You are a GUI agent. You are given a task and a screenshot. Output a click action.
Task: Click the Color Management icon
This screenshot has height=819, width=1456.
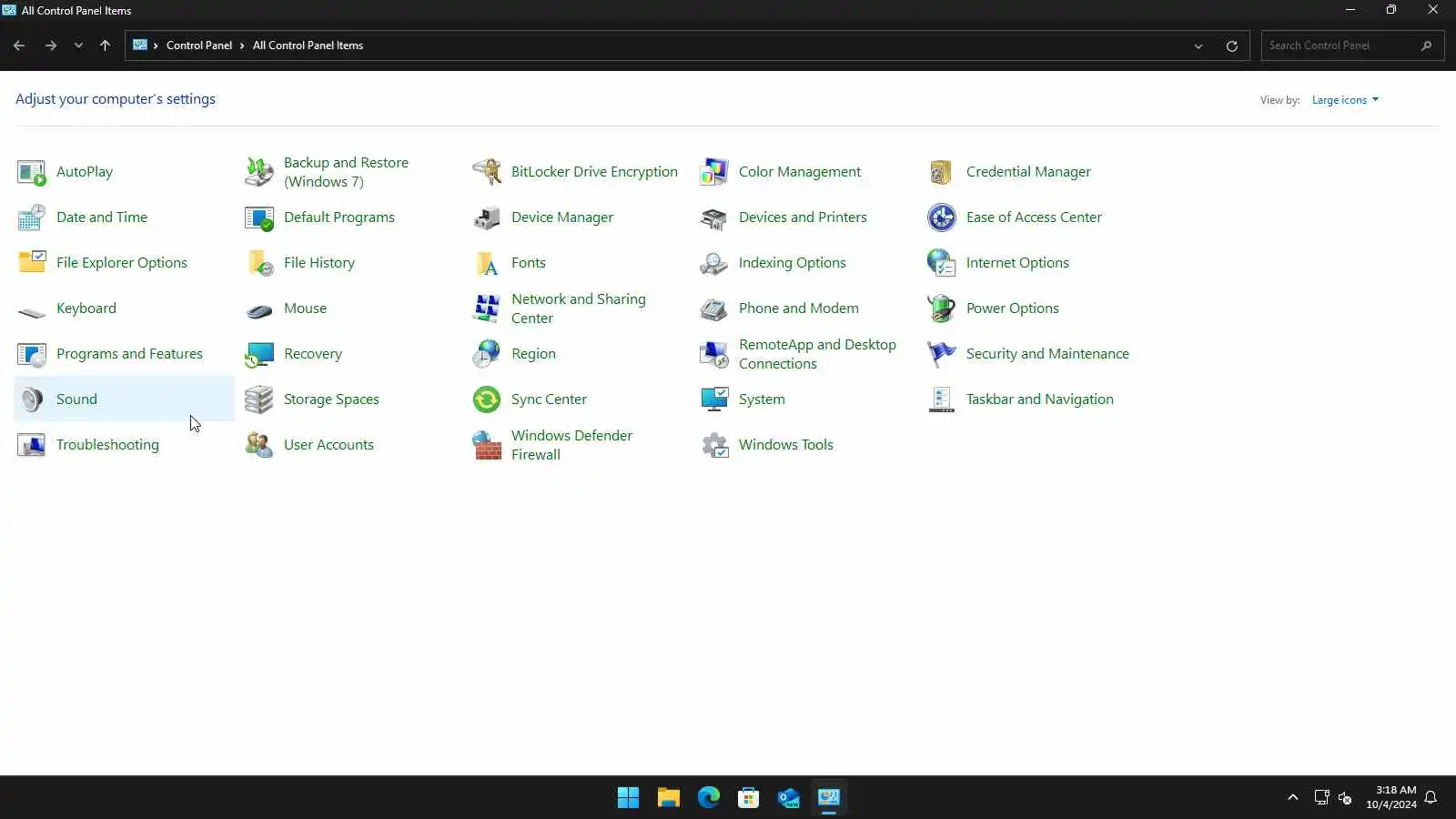(x=714, y=172)
